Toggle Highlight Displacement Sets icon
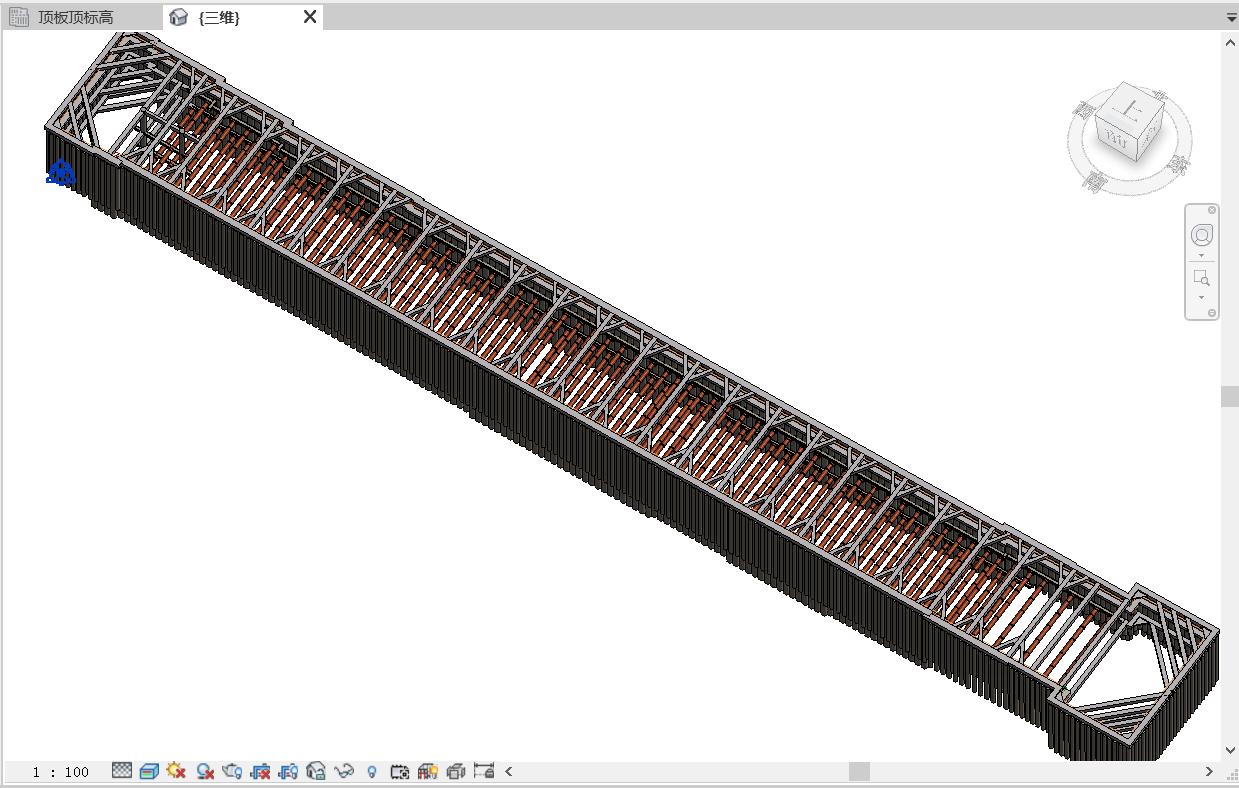 (x=456, y=771)
